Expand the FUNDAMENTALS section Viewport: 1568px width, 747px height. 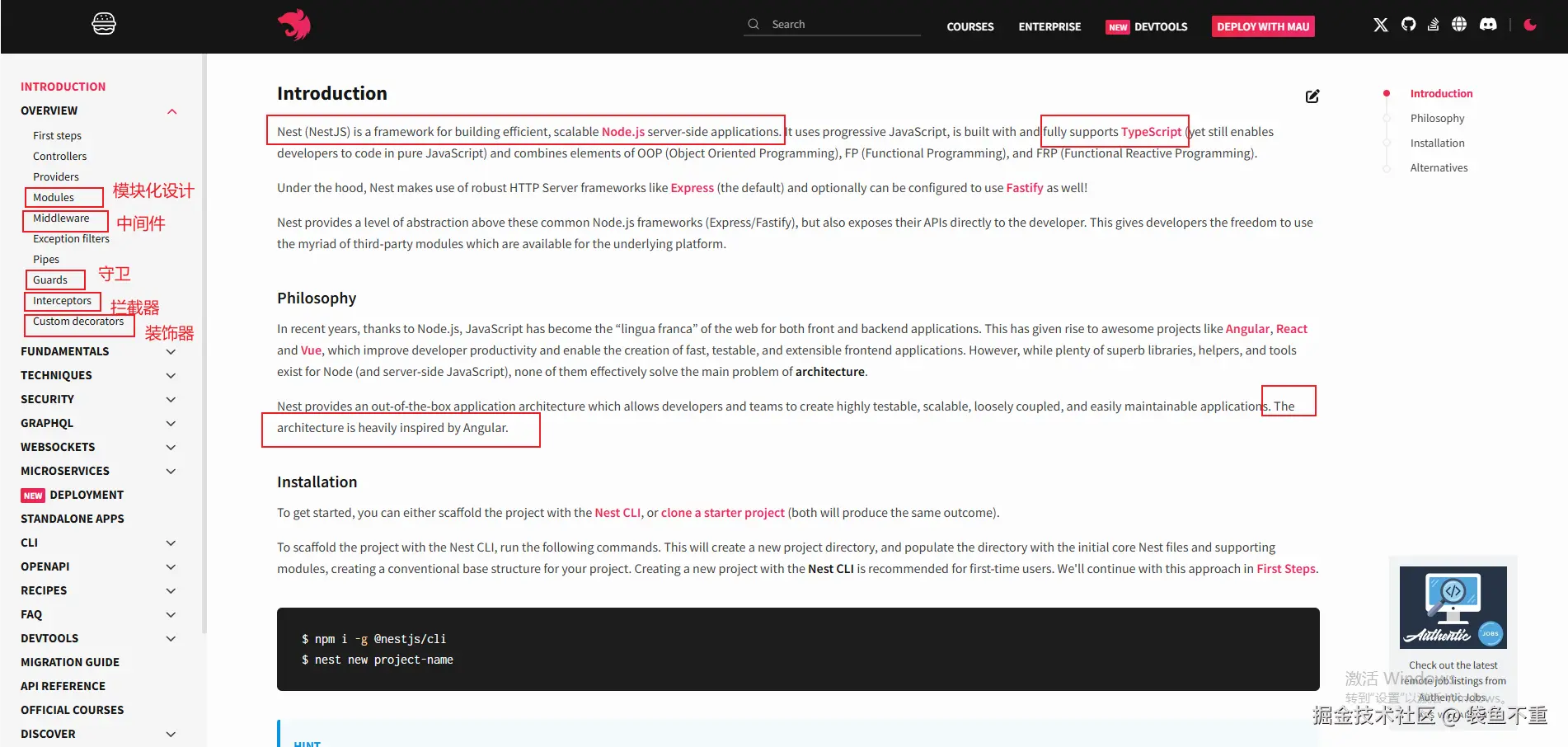point(171,352)
